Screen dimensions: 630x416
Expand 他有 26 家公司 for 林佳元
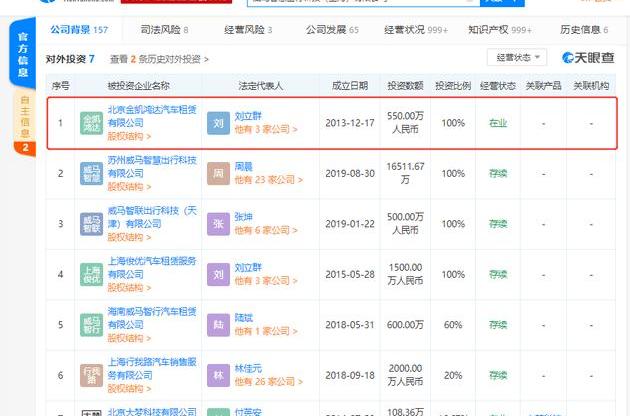coord(268,381)
